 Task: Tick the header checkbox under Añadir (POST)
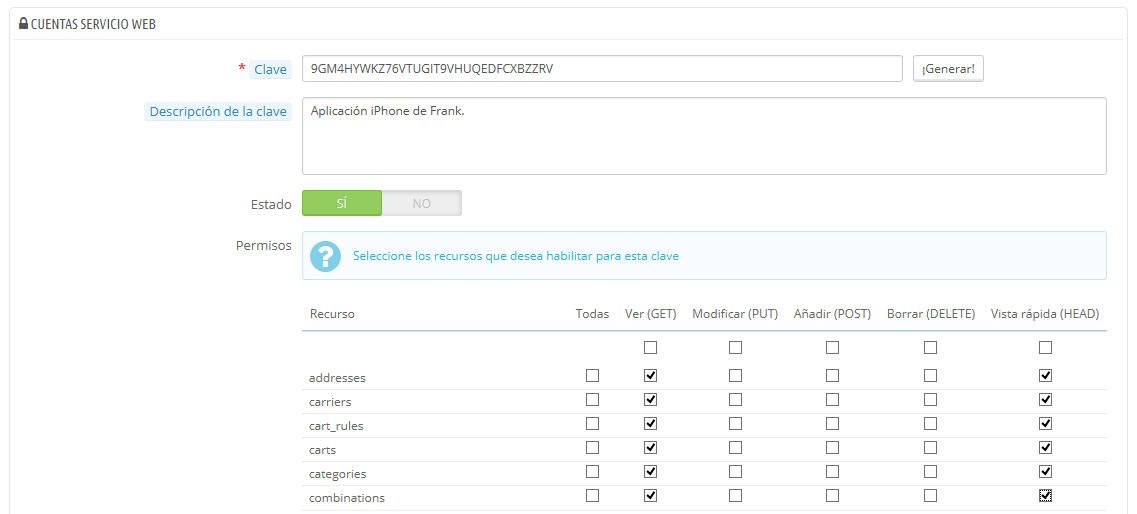pos(832,348)
